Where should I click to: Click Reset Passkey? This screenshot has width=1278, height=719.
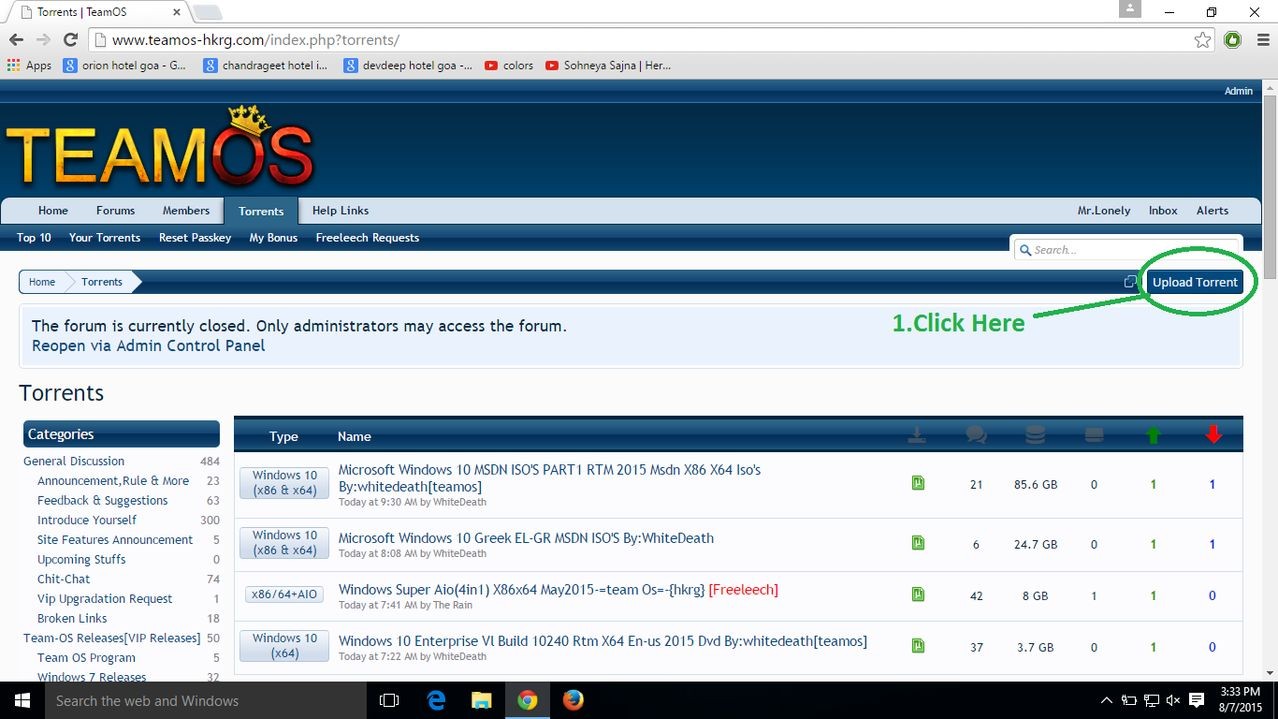(x=195, y=238)
